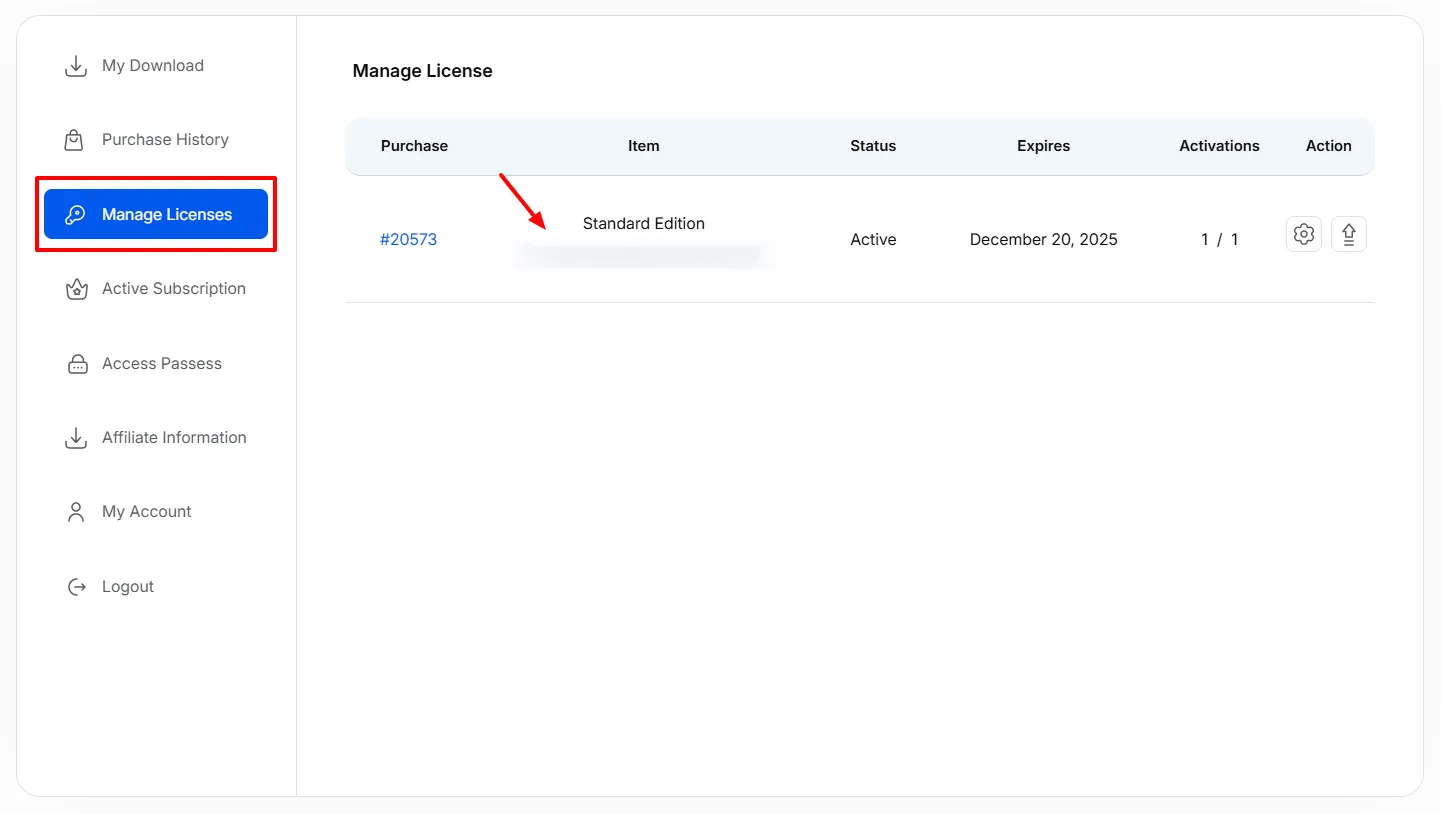Open the Active Subscription section

pyautogui.click(x=173, y=288)
